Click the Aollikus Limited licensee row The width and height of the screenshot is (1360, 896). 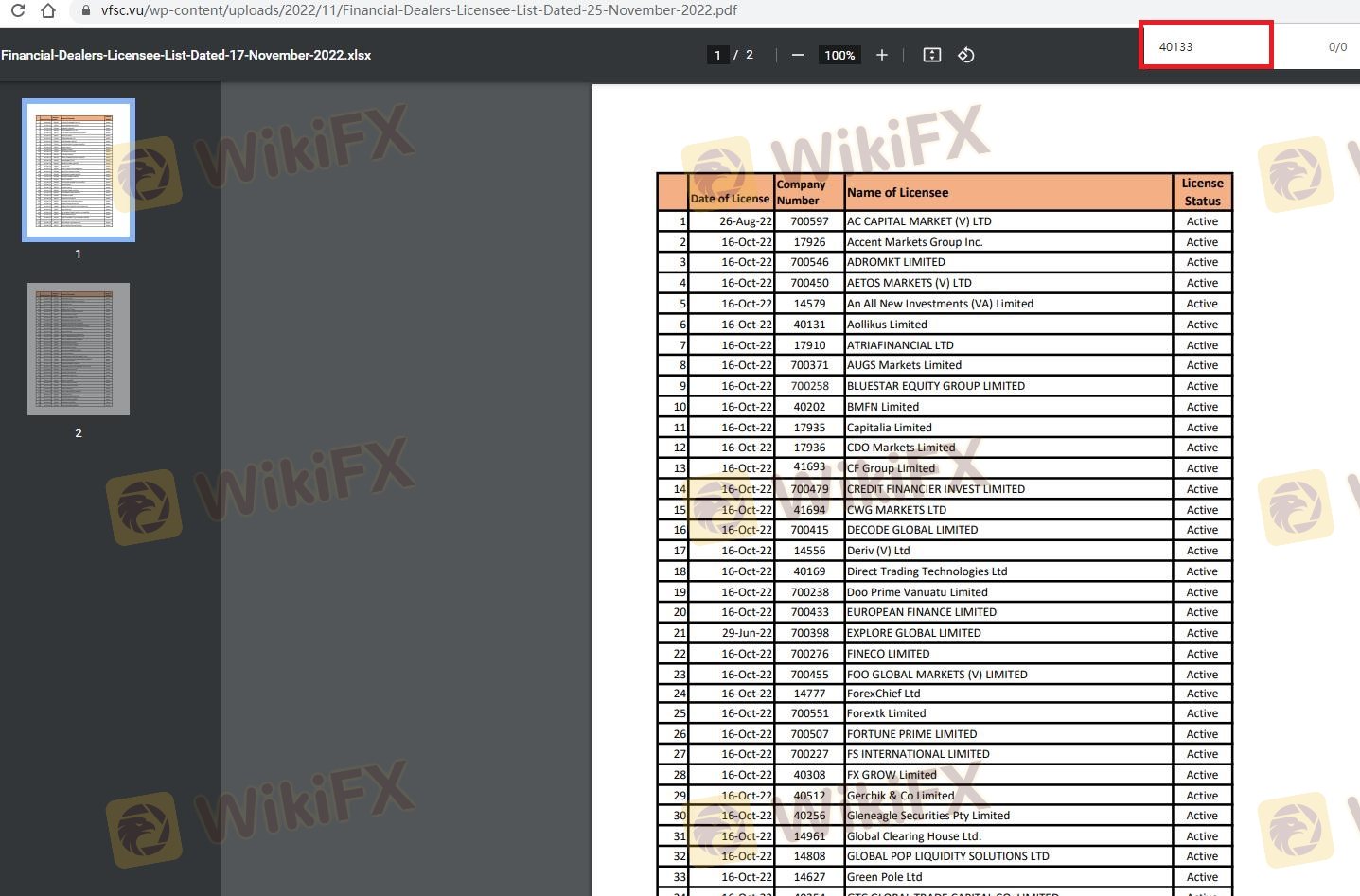click(x=887, y=325)
